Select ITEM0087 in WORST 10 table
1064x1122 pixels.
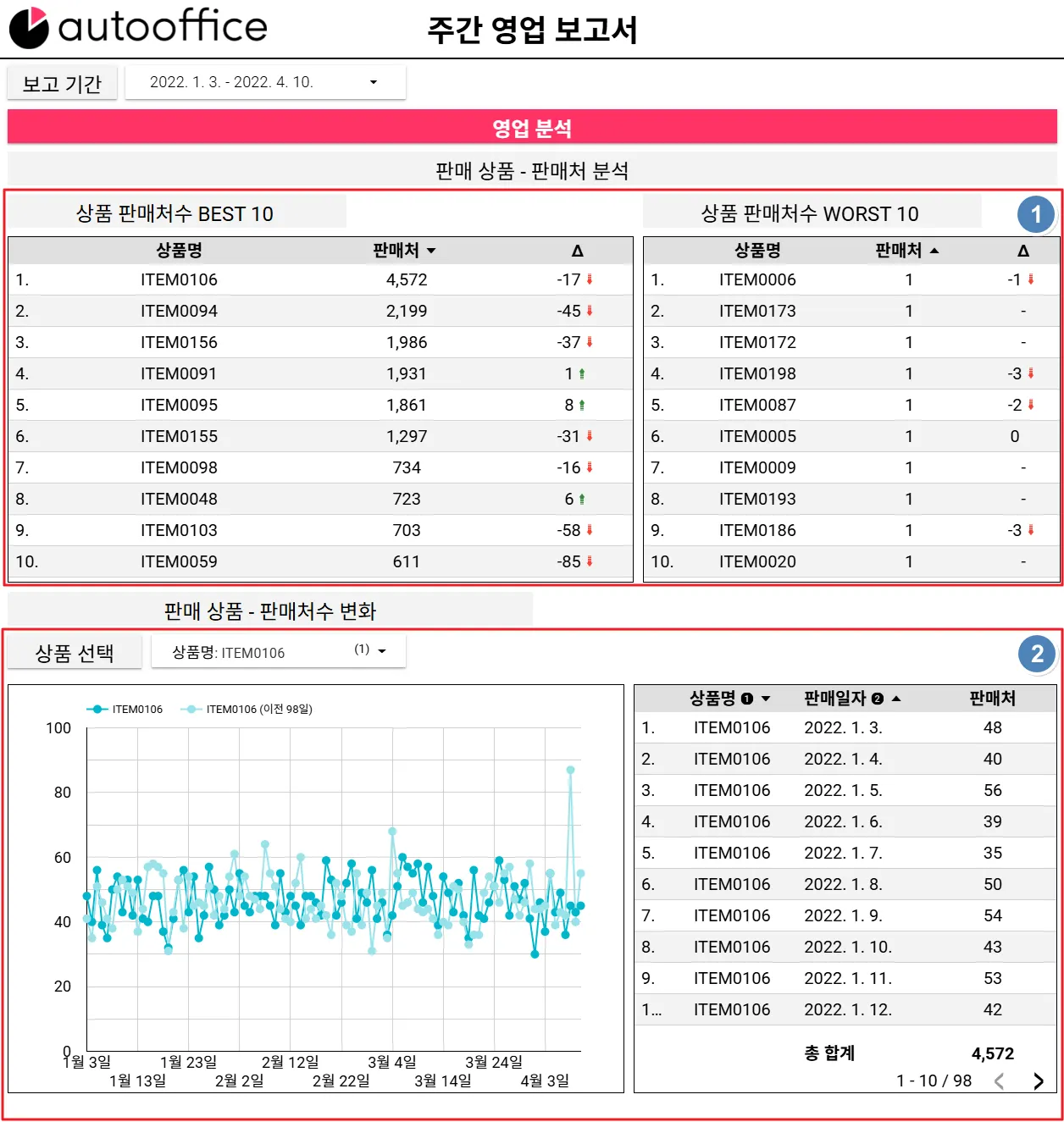coord(757,405)
